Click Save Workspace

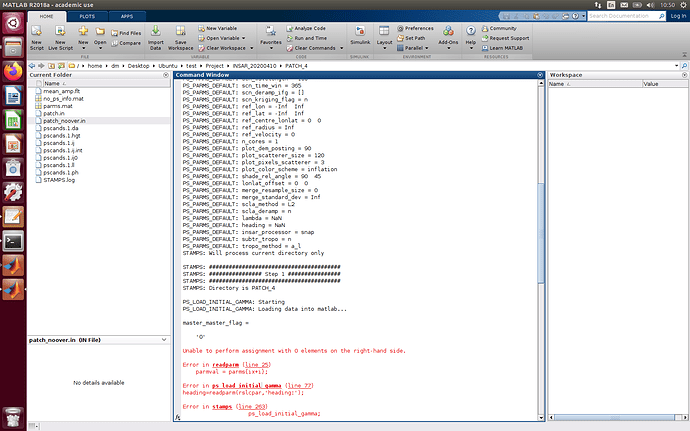pos(180,38)
